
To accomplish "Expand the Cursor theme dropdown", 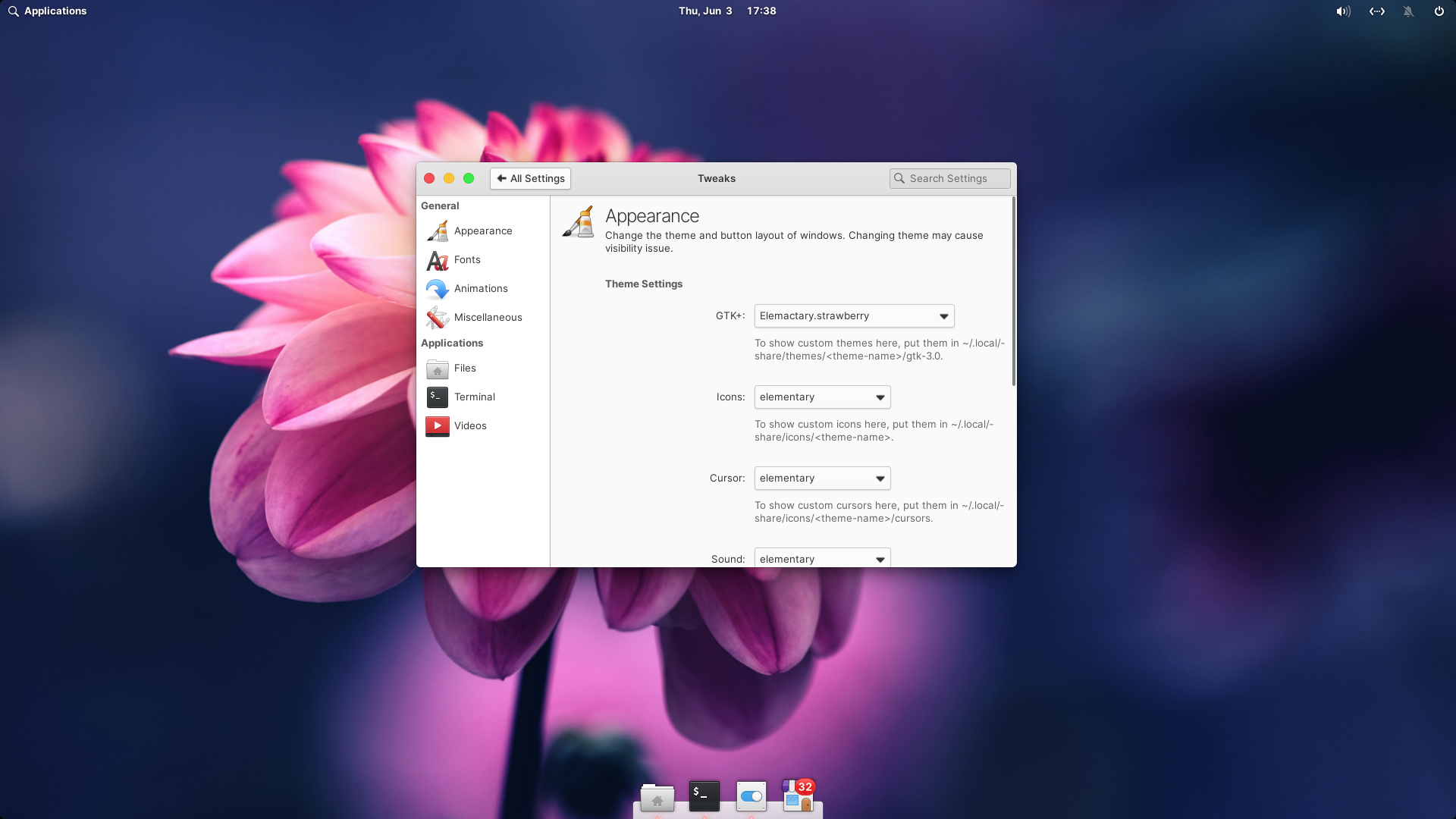I will click(x=822, y=479).
